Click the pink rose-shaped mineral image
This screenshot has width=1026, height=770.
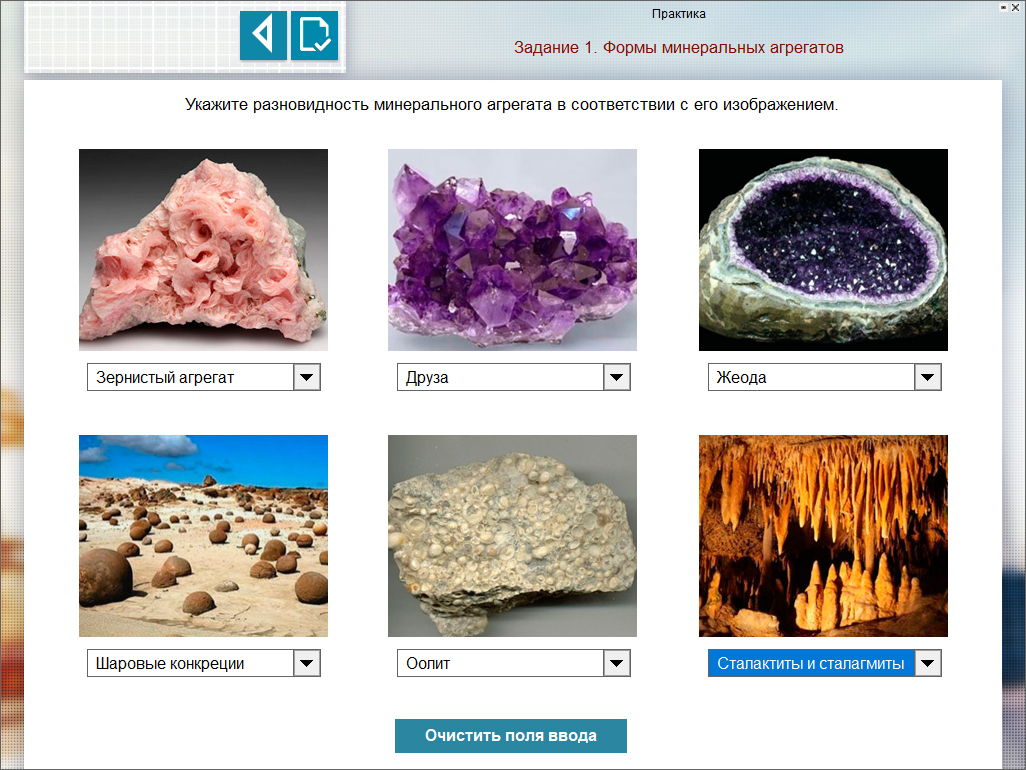[x=203, y=250]
